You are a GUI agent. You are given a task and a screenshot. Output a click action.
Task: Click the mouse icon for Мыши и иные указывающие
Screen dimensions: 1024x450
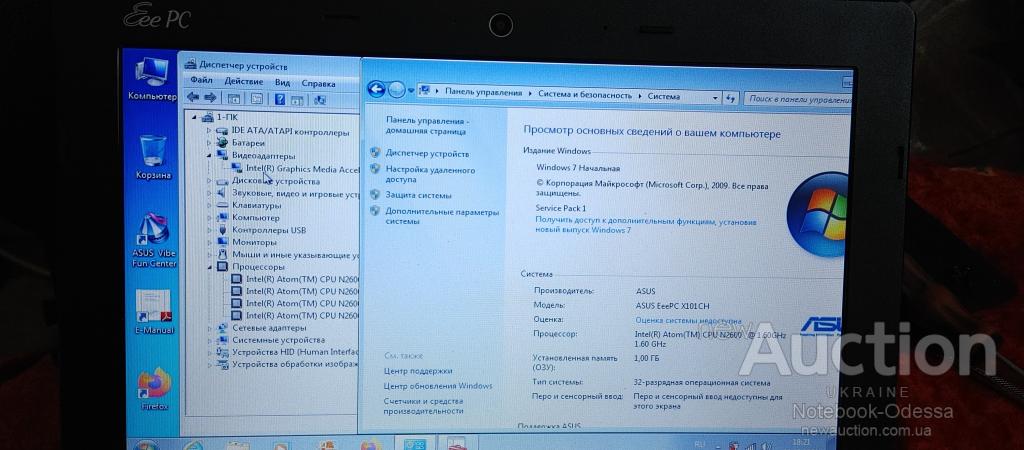coord(222,255)
